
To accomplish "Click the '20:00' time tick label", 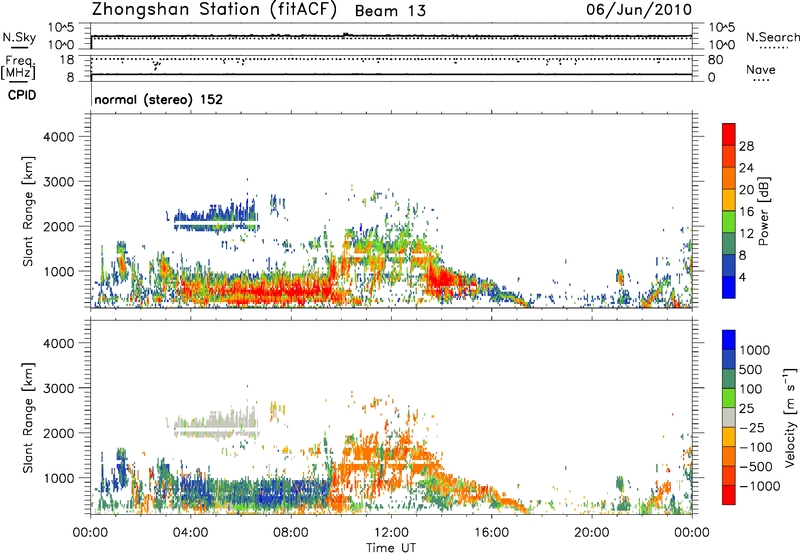I will click(x=591, y=533).
